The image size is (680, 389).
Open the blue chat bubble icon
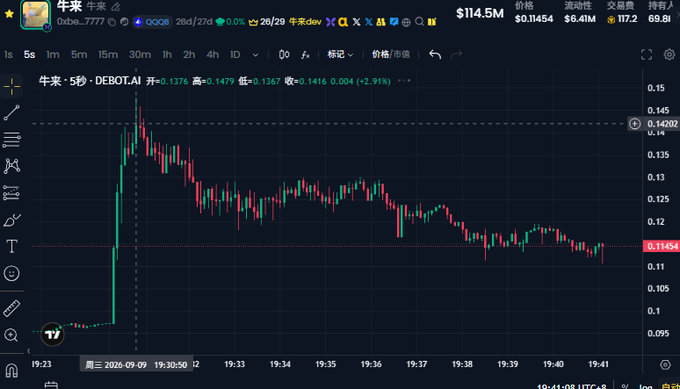coord(394,22)
